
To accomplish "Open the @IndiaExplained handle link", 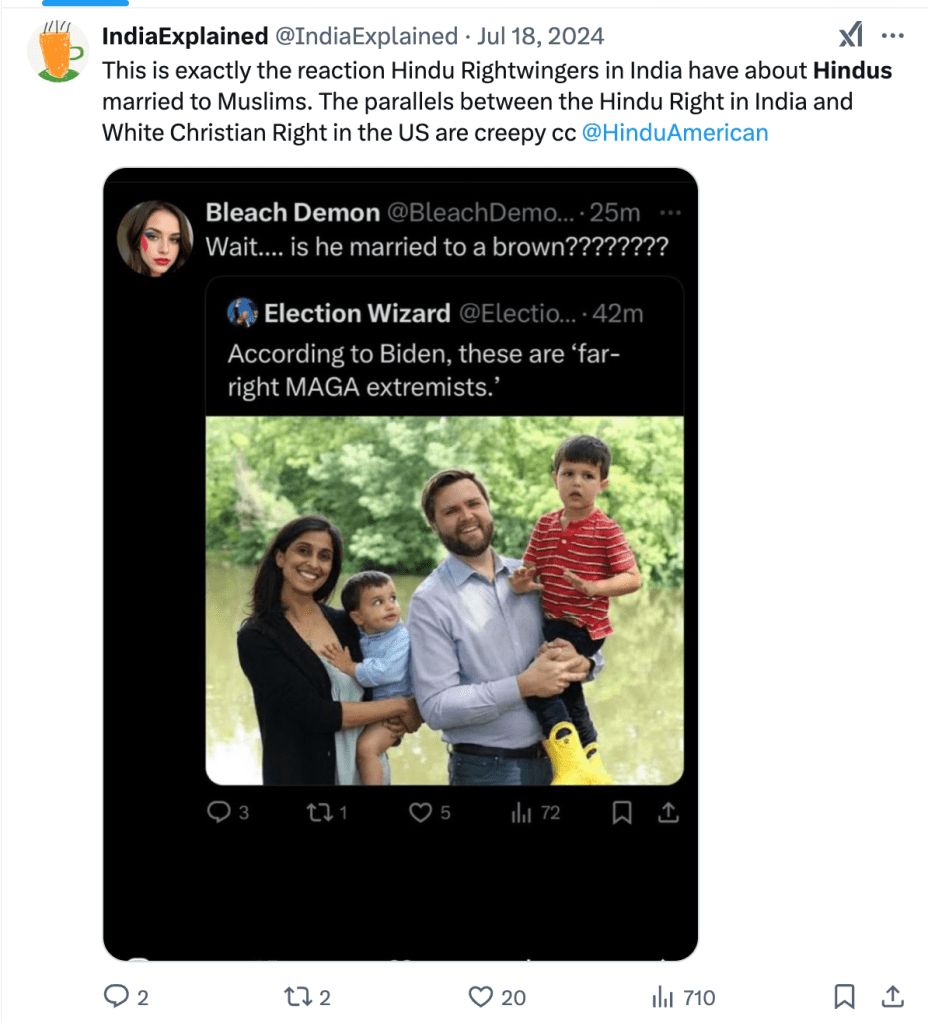I will tap(365, 37).
